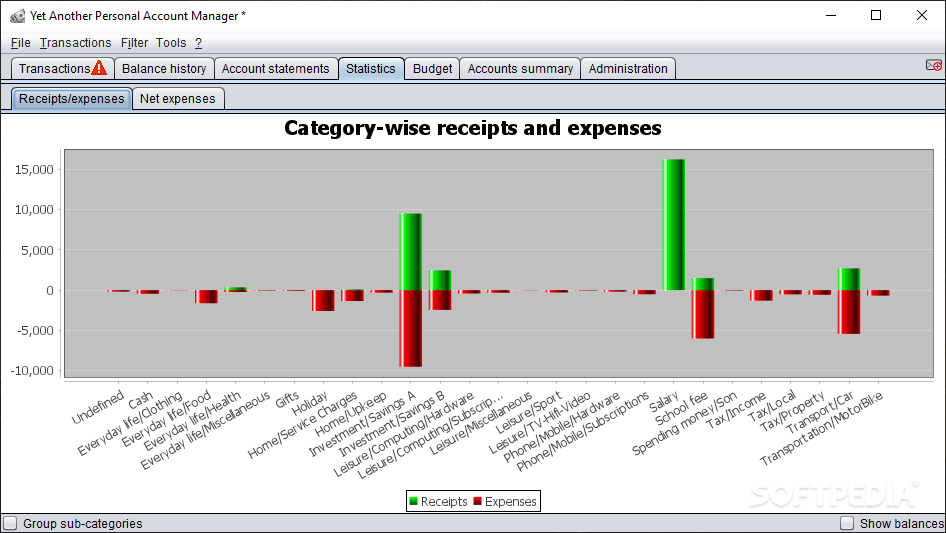
Task: Click the warning icon on Transactions tab
Action: click(100, 68)
